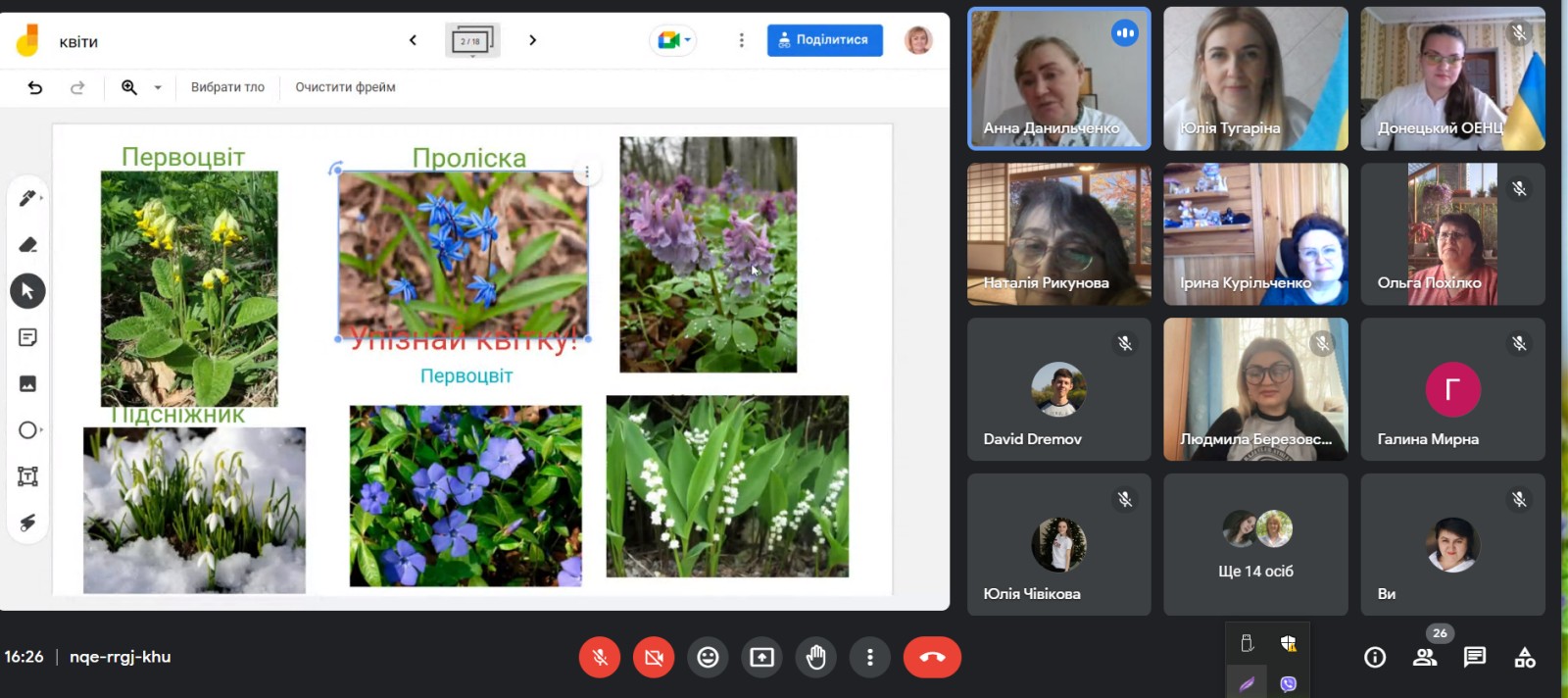Insert an image with image tool
The width and height of the screenshot is (1568, 698).
click(x=27, y=383)
